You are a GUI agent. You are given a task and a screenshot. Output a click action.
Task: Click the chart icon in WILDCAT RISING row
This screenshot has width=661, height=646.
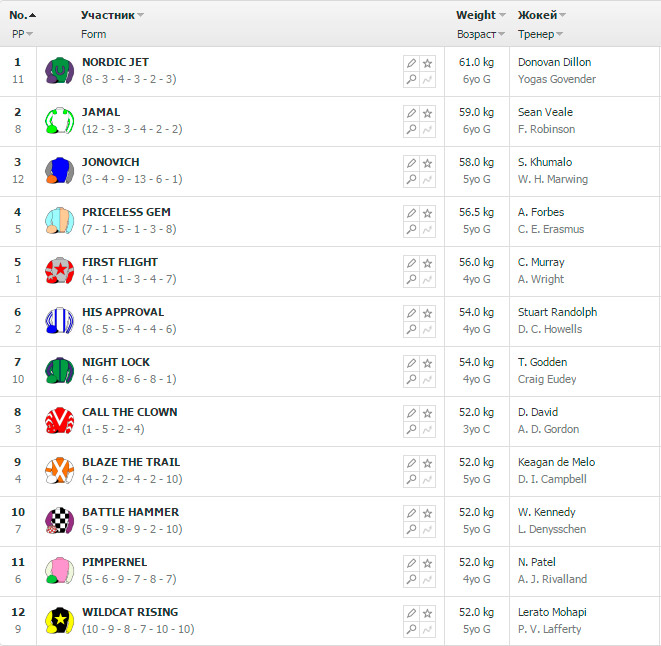click(428, 630)
